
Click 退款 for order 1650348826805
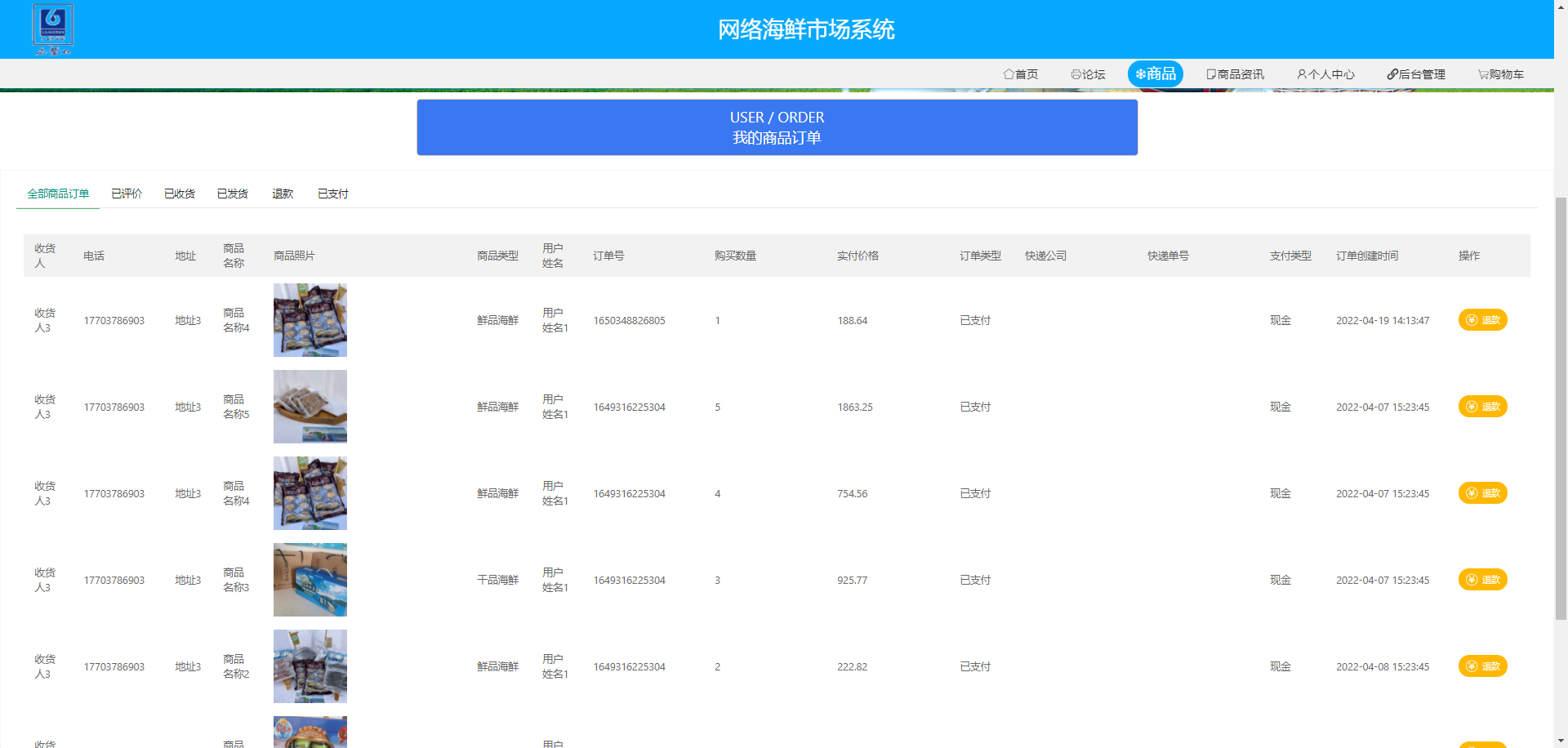1482,320
